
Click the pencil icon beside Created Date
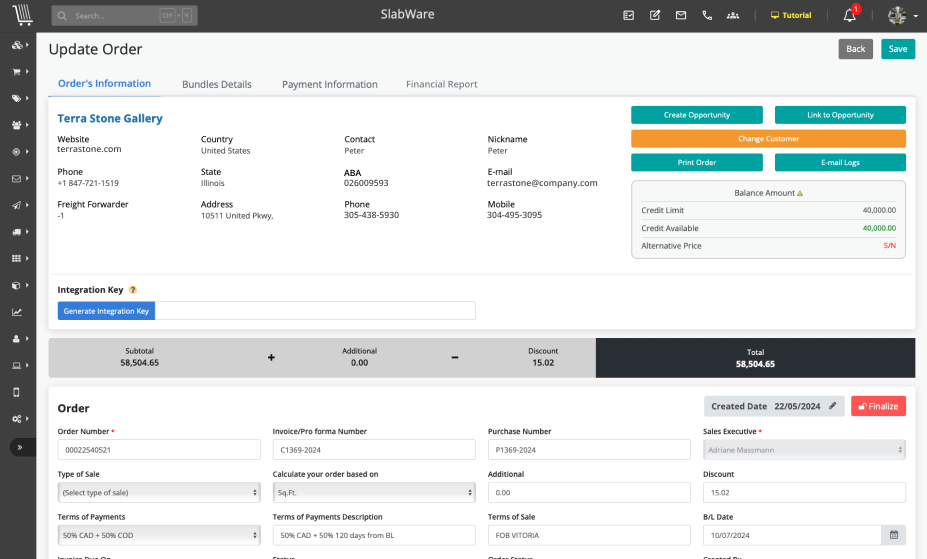[833, 406]
